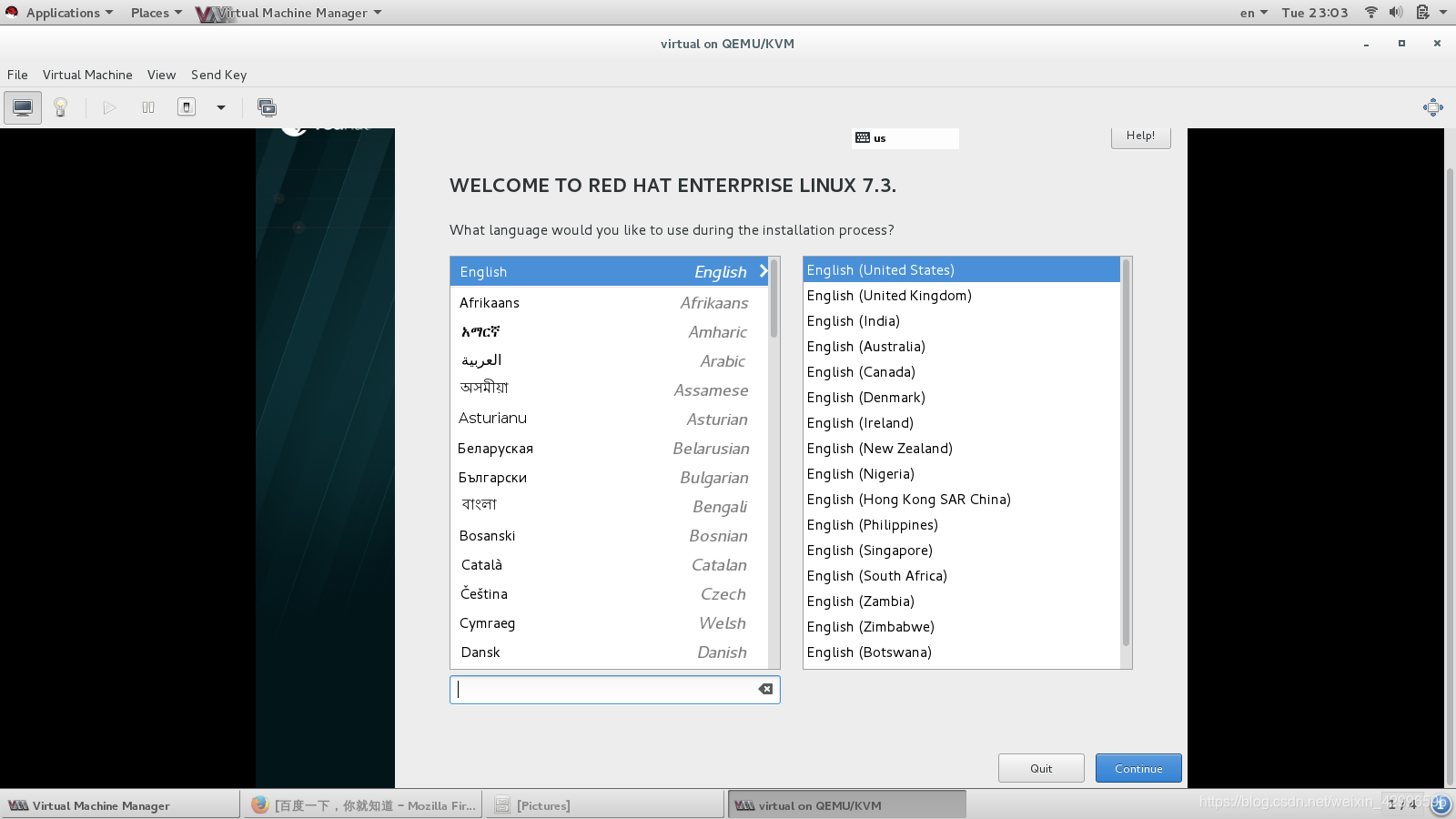The image size is (1456, 819).
Task: Open the volume indicator
Action: tap(1396, 12)
